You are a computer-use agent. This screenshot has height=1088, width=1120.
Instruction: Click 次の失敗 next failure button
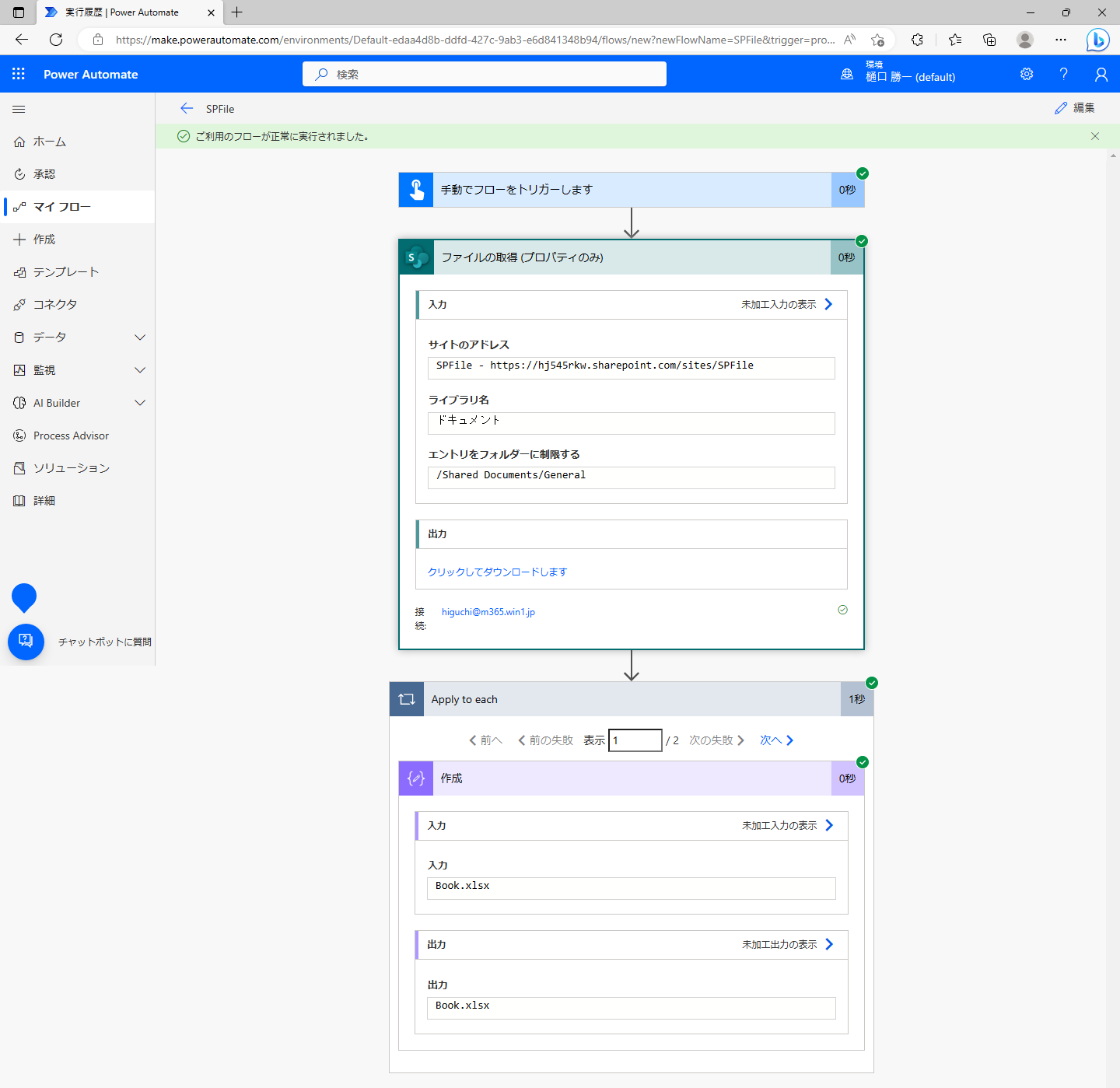[x=716, y=740]
